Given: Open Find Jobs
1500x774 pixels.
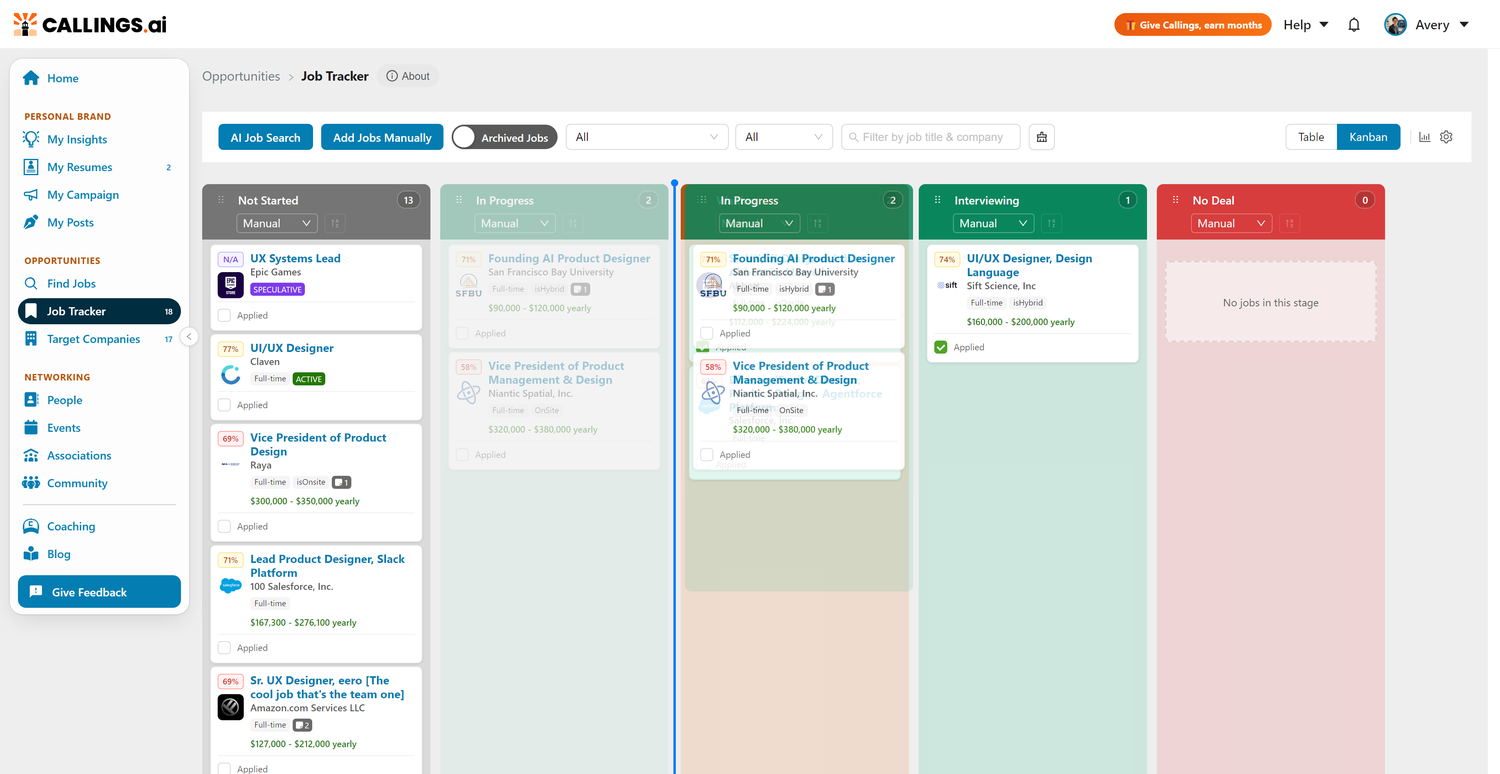Looking at the screenshot, I should [x=71, y=283].
